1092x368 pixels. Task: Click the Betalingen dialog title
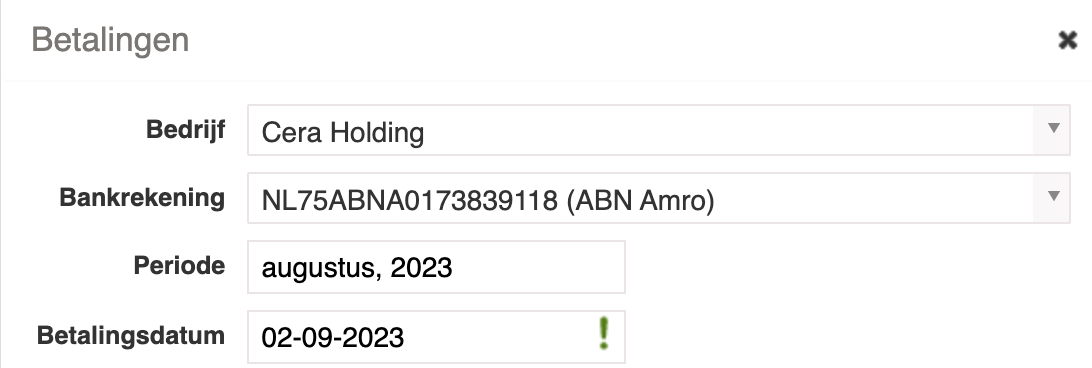coord(110,40)
